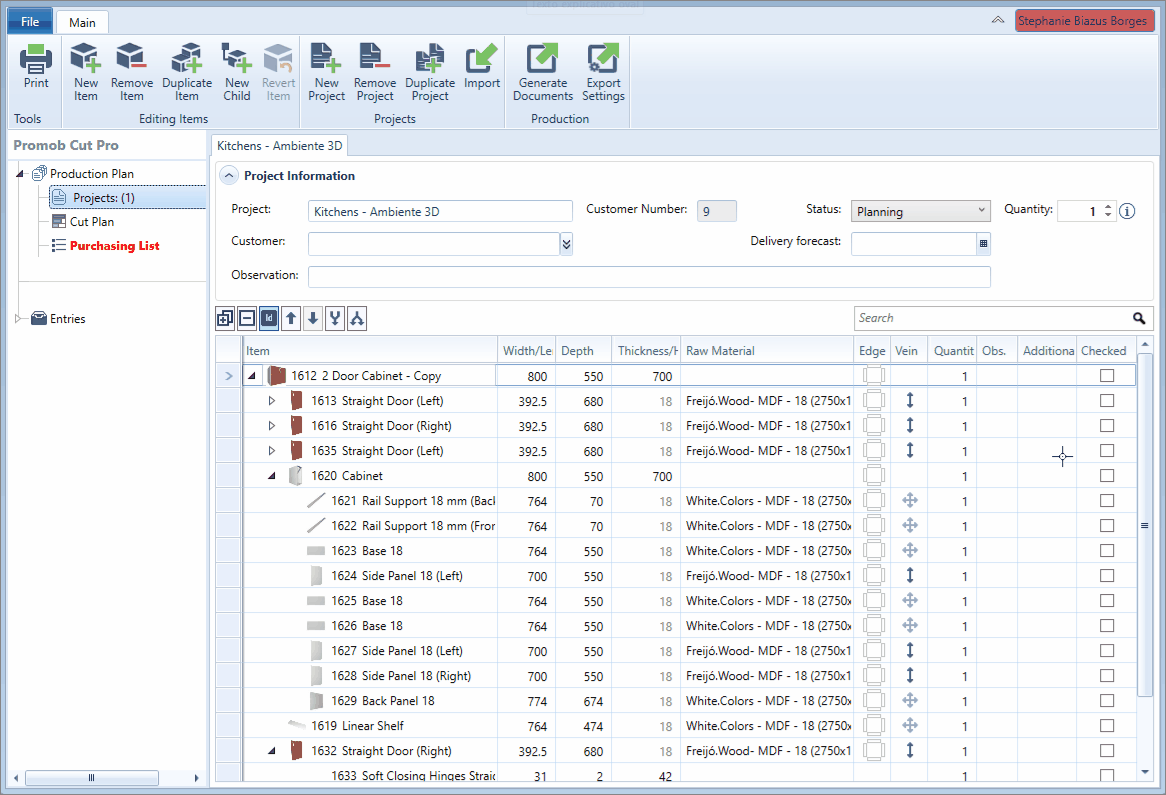Open the File menu

pos(30,22)
